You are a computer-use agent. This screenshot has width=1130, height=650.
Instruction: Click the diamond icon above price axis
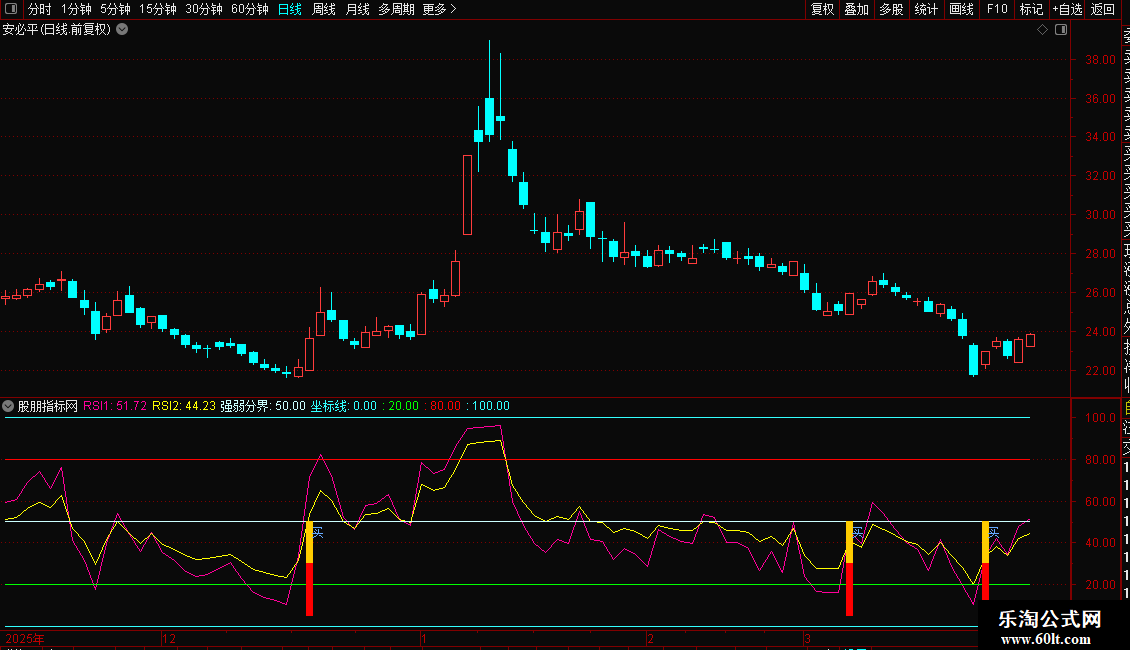(x=1042, y=30)
